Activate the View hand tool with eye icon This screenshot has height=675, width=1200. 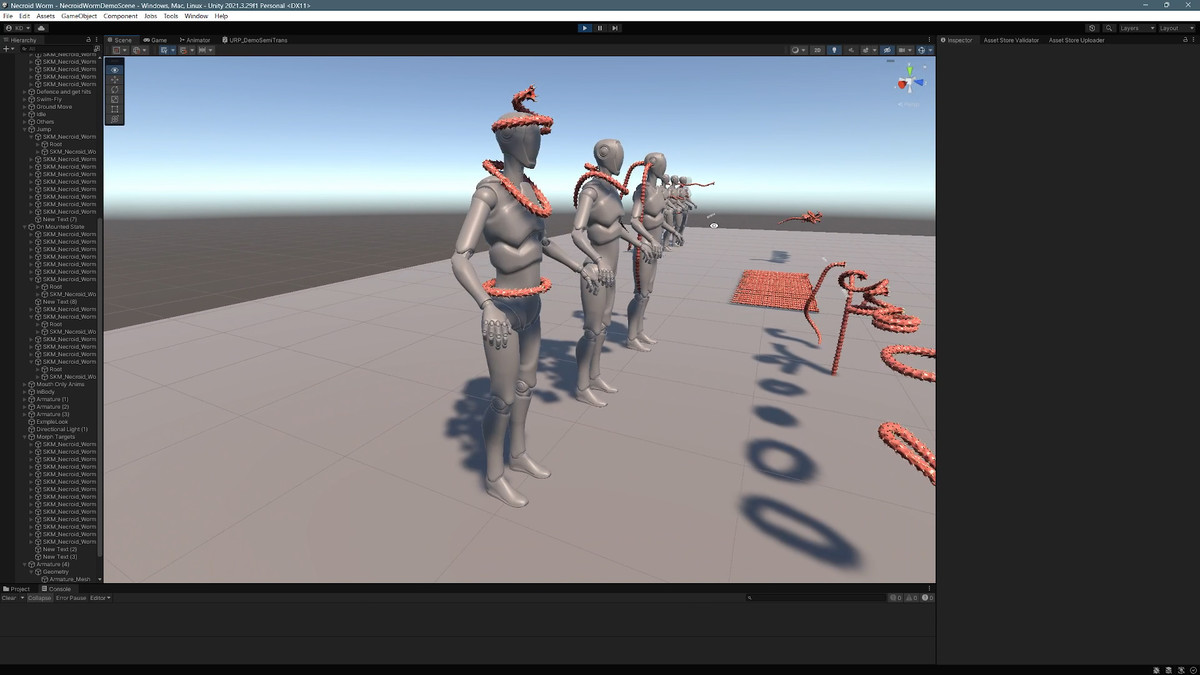pos(115,69)
